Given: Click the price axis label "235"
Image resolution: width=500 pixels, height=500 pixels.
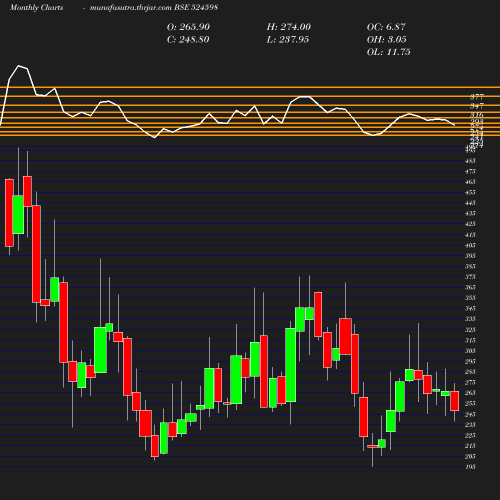Looking at the screenshot, I should click(470, 425).
